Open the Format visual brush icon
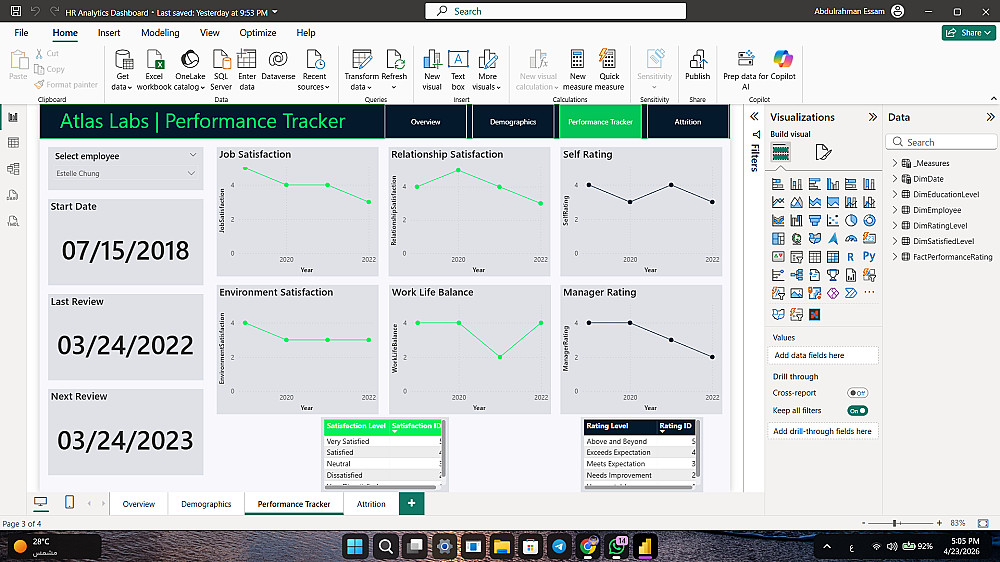 click(x=823, y=152)
